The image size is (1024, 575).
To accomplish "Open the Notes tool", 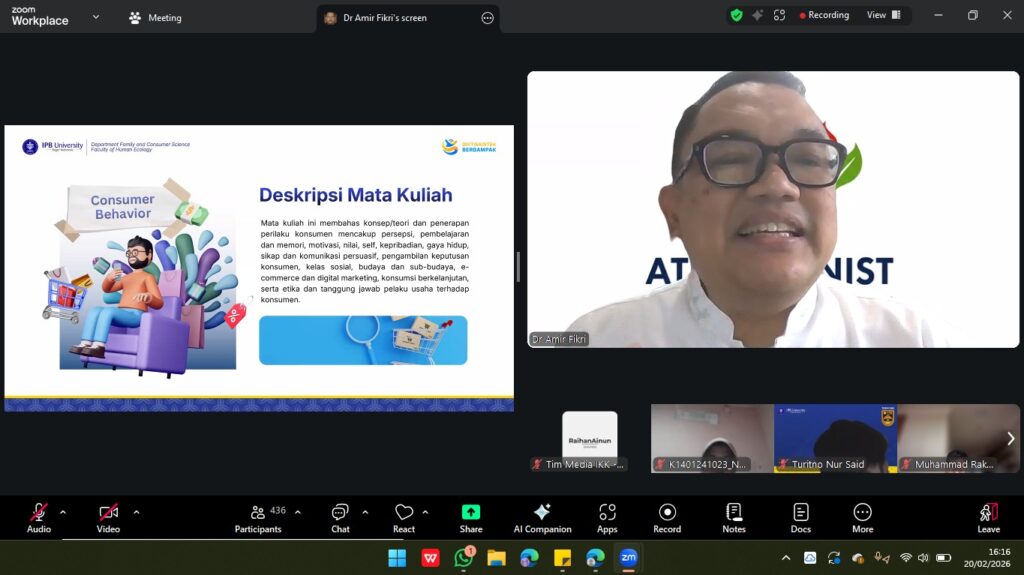I will [734, 517].
